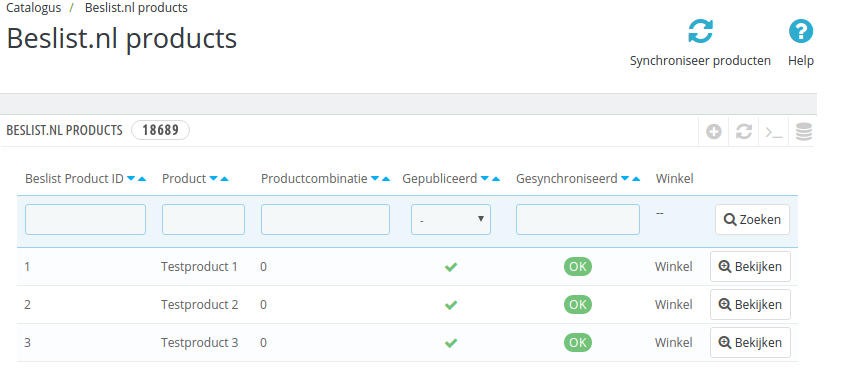Click Bekijken for Testproduct 1

click(750, 266)
